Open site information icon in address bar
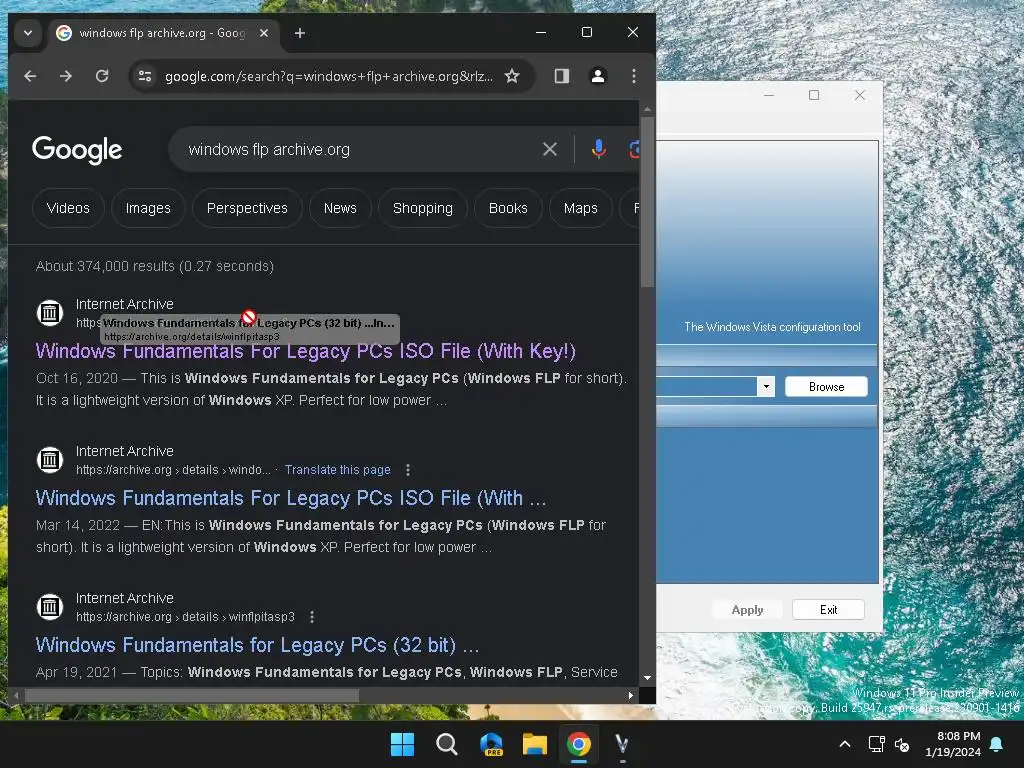The width and height of the screenshot is (1024, 768). 145,76
